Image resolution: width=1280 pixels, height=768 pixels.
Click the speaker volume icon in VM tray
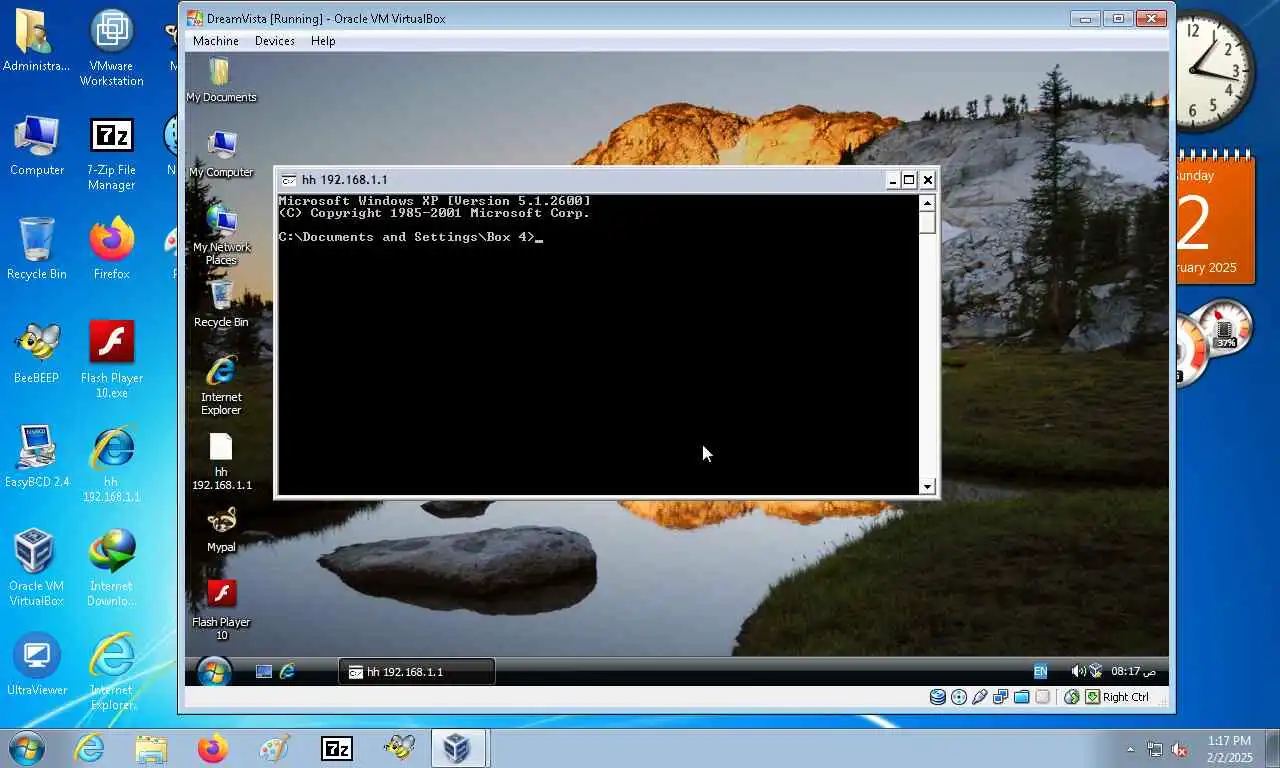coord(1078,671)
